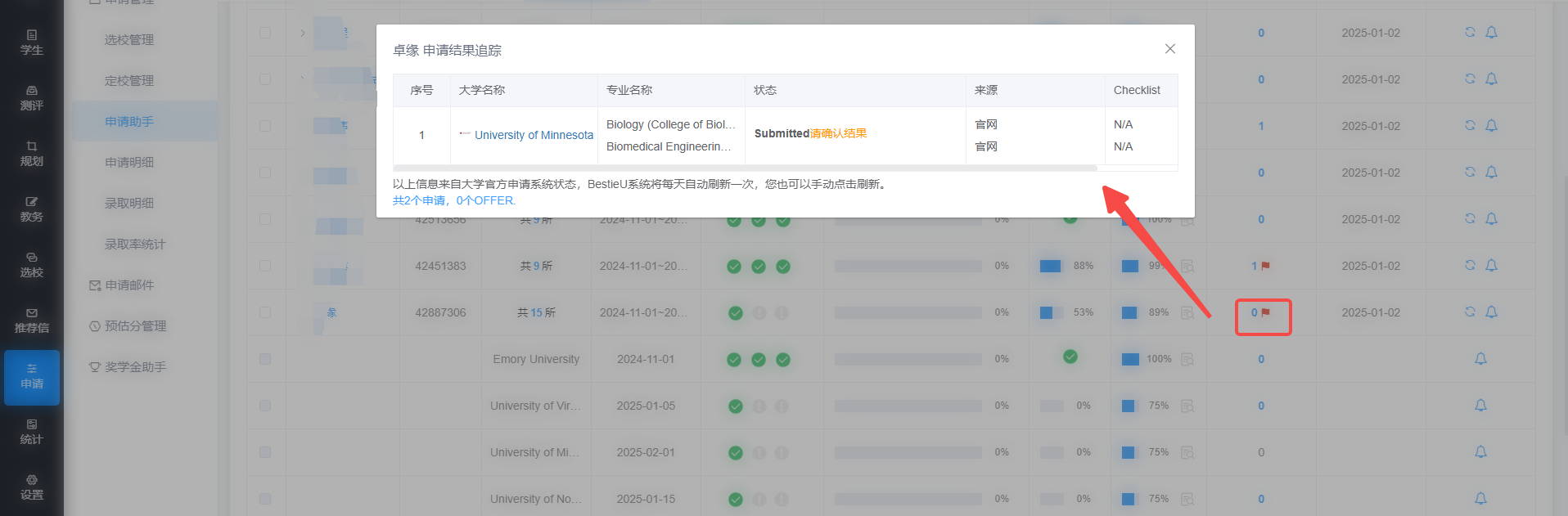This screenshot has width=1568, height=516.
Task: Tick the checkbox for the Emory University row
Action: coord(265,359)
